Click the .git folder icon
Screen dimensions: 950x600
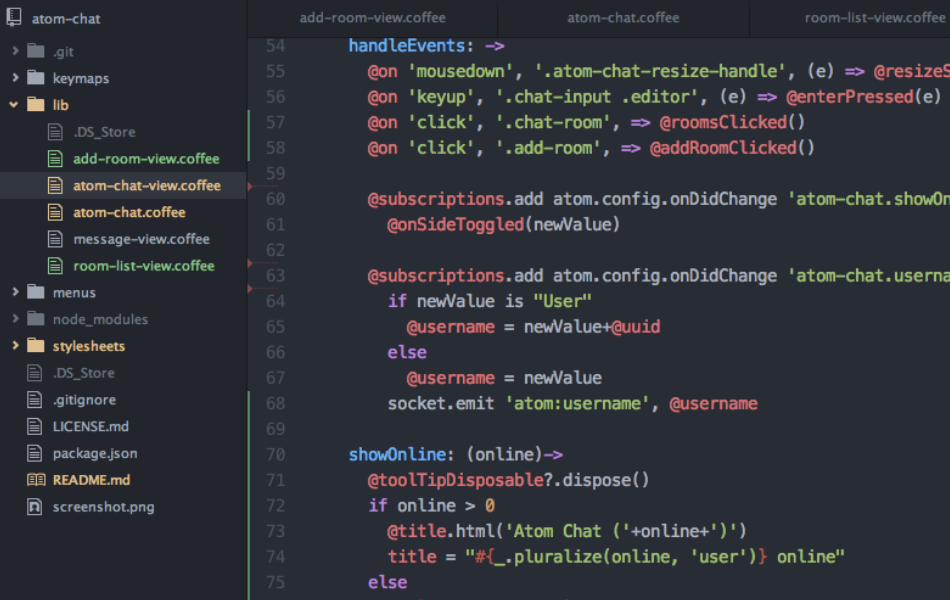[36, 51]
